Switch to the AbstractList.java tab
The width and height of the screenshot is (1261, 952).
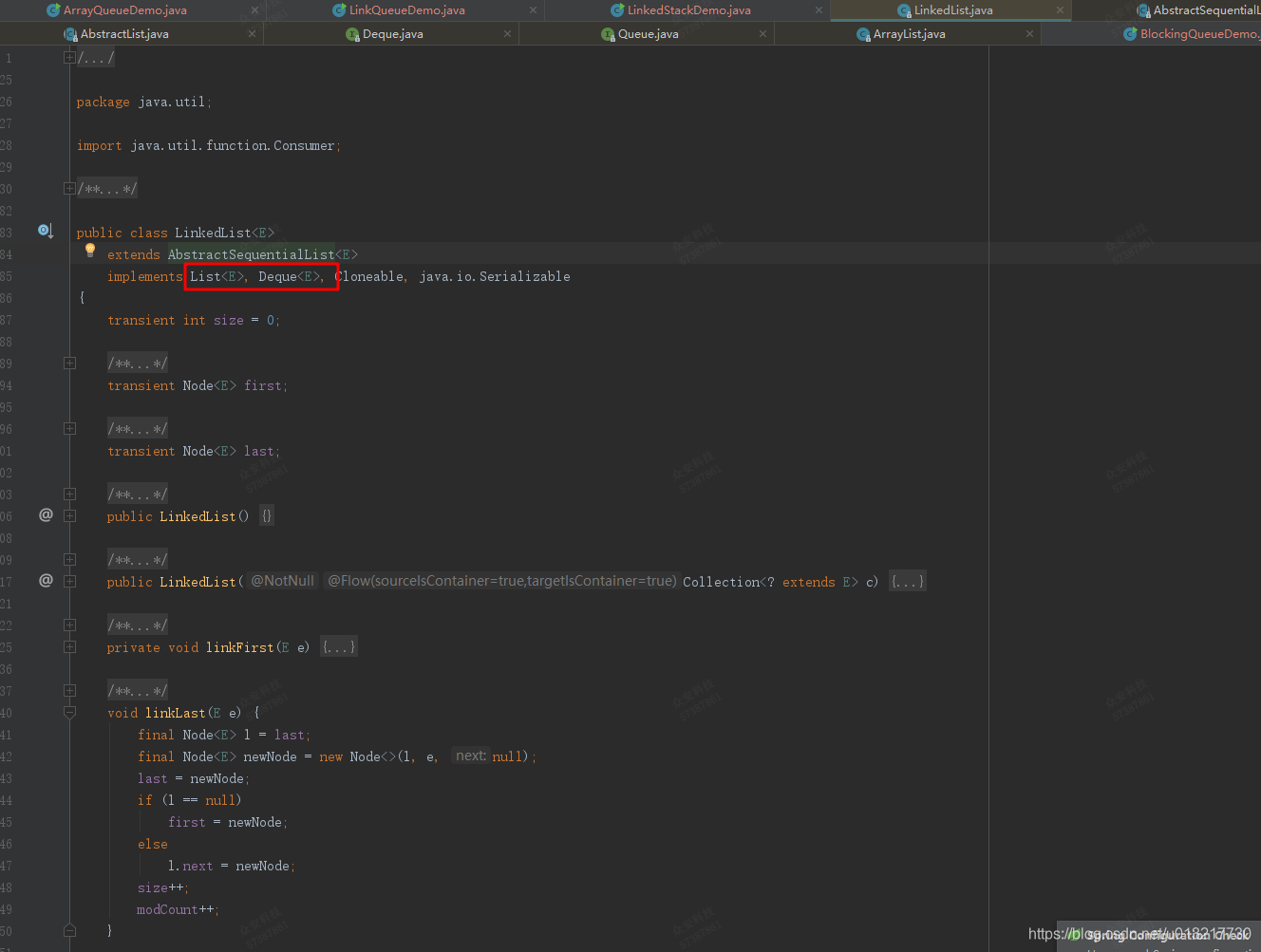124,34
